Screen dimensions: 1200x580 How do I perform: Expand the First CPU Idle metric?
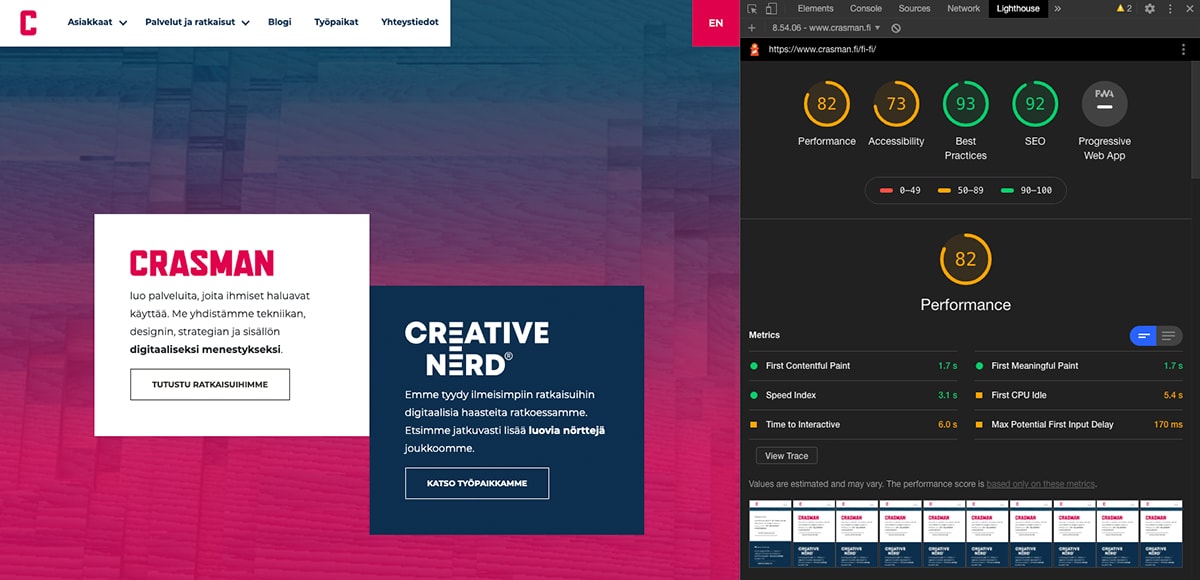click(1079, 395)
